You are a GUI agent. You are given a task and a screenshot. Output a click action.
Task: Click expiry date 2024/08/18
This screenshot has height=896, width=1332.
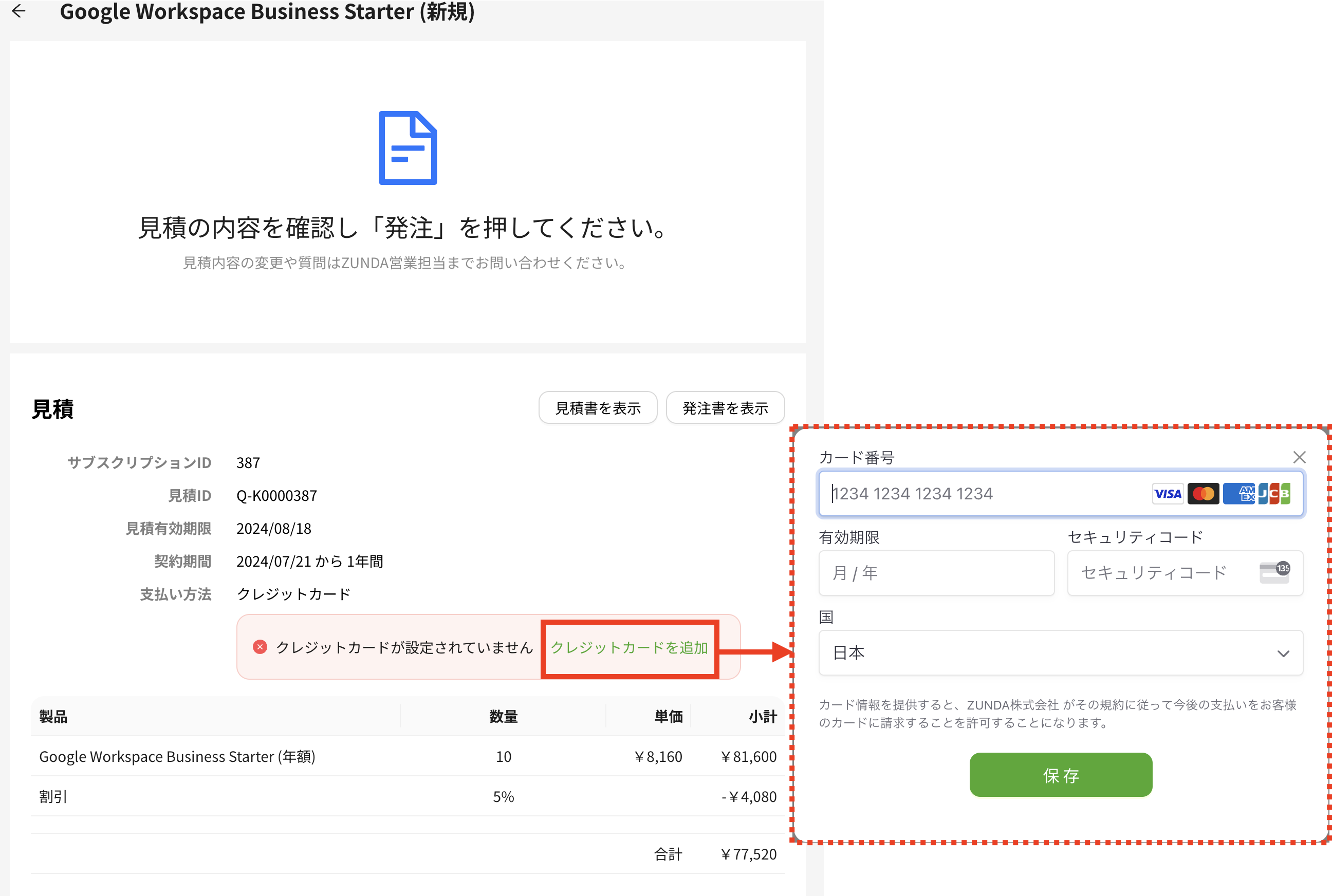tap(274, 529)
